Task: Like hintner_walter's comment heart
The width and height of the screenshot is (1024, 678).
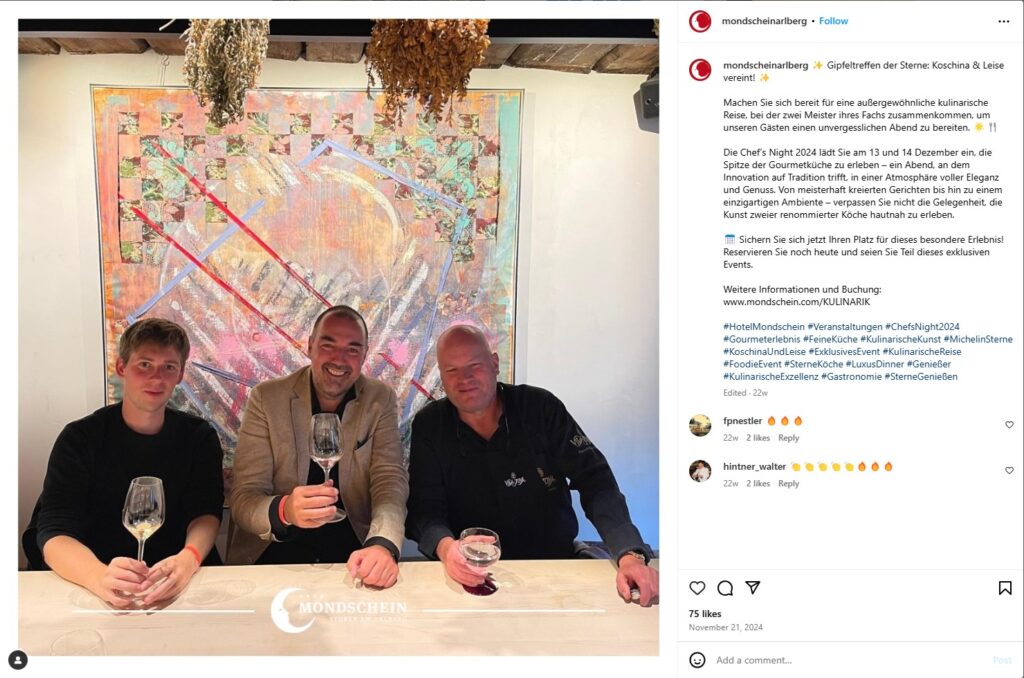Action: (1009, 470)
